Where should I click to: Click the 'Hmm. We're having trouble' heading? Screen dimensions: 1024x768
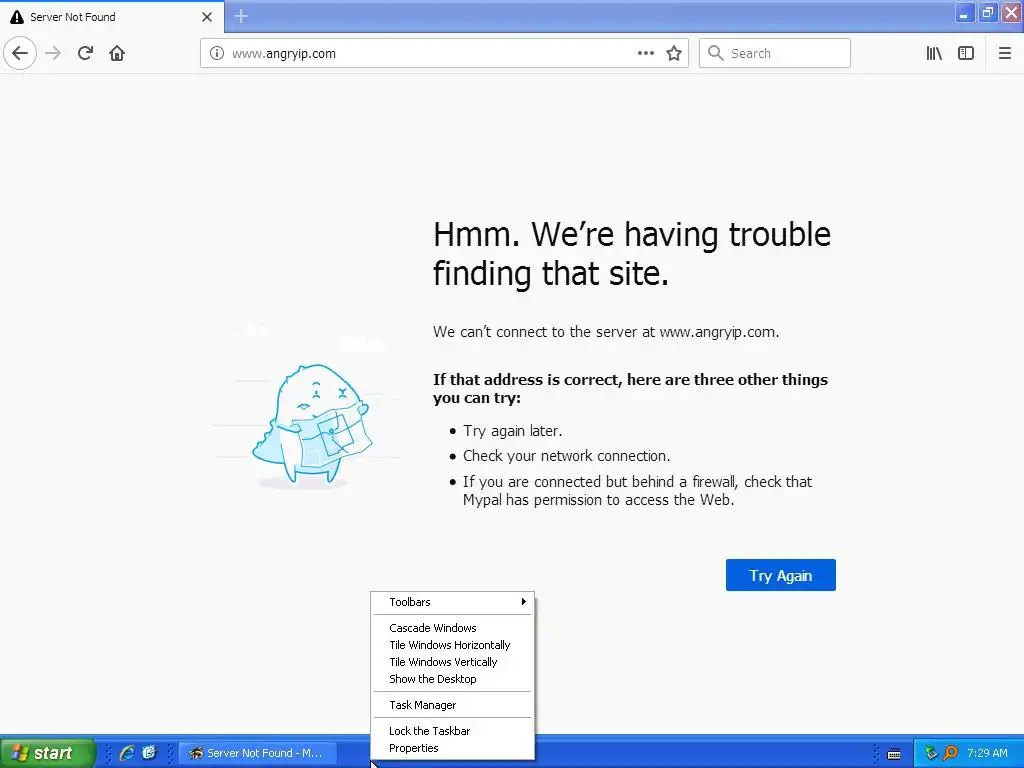point(632,253)
